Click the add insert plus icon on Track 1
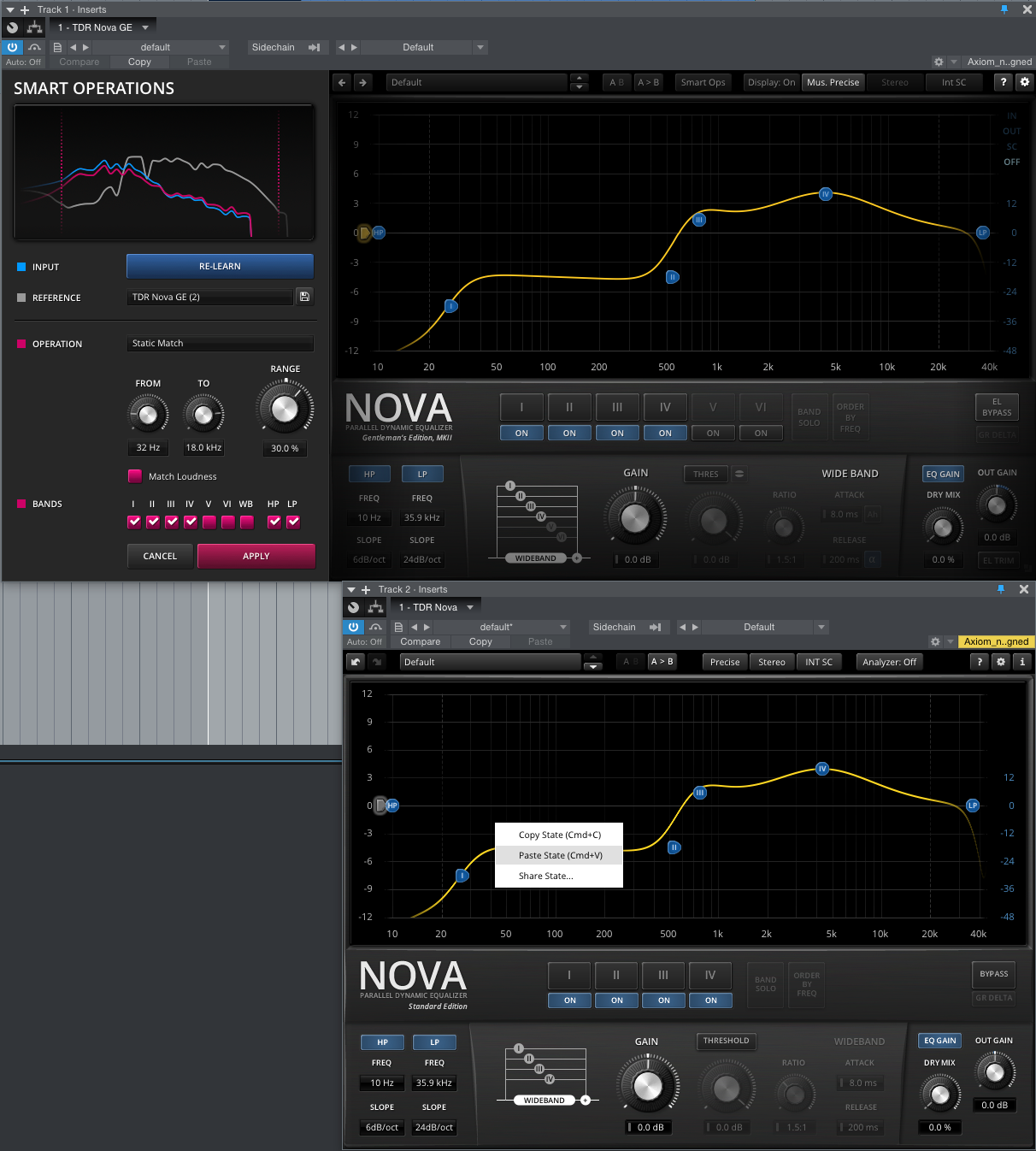 point(25,9)
